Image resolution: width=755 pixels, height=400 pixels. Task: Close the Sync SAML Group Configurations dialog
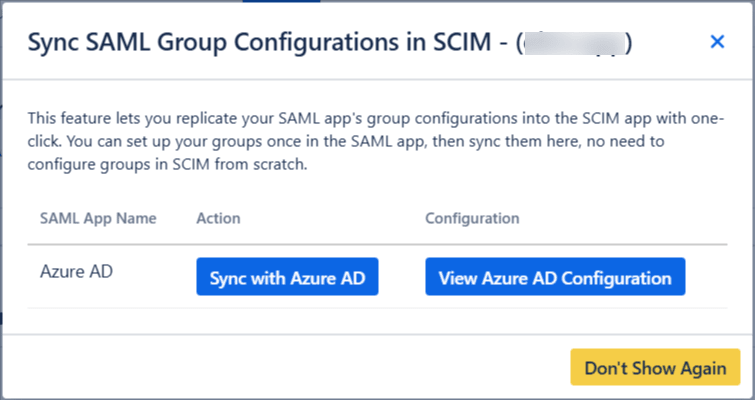[x=716, y=42]
